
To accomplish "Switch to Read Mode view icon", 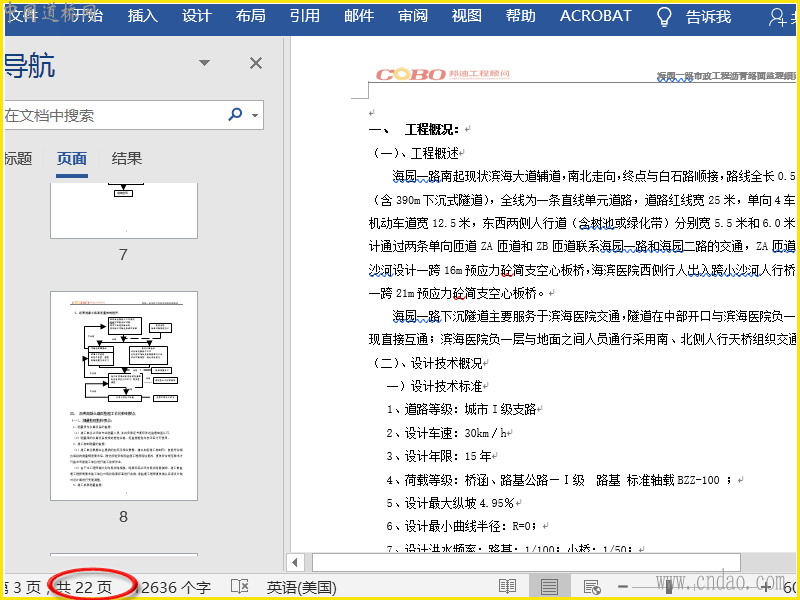I will 507,586.
